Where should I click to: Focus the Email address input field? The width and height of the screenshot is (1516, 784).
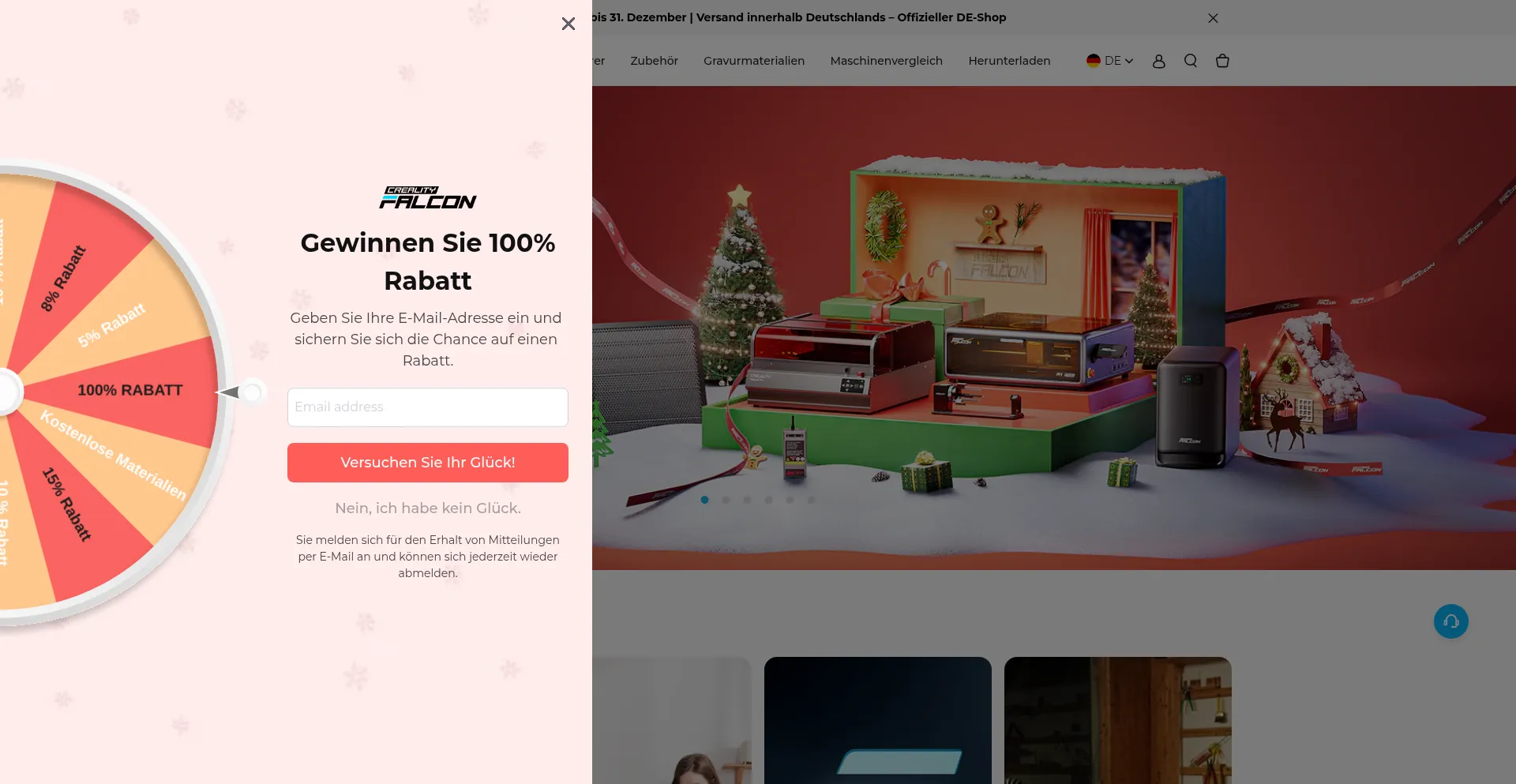428,407
